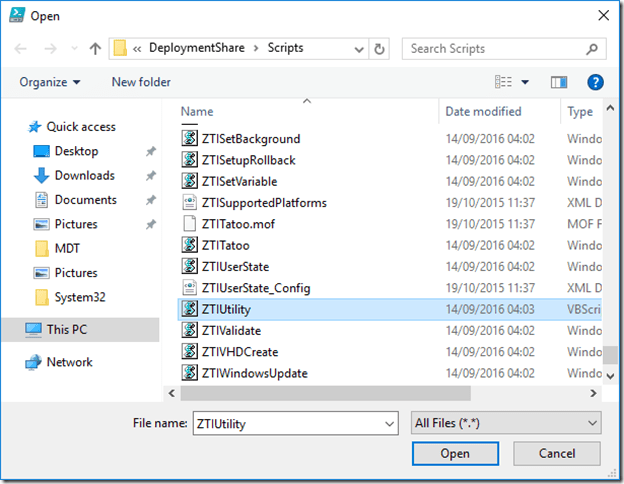Click the horizontal scrollbar thumb
Viewport: 624px width, 484px height.
click(326, 393)
